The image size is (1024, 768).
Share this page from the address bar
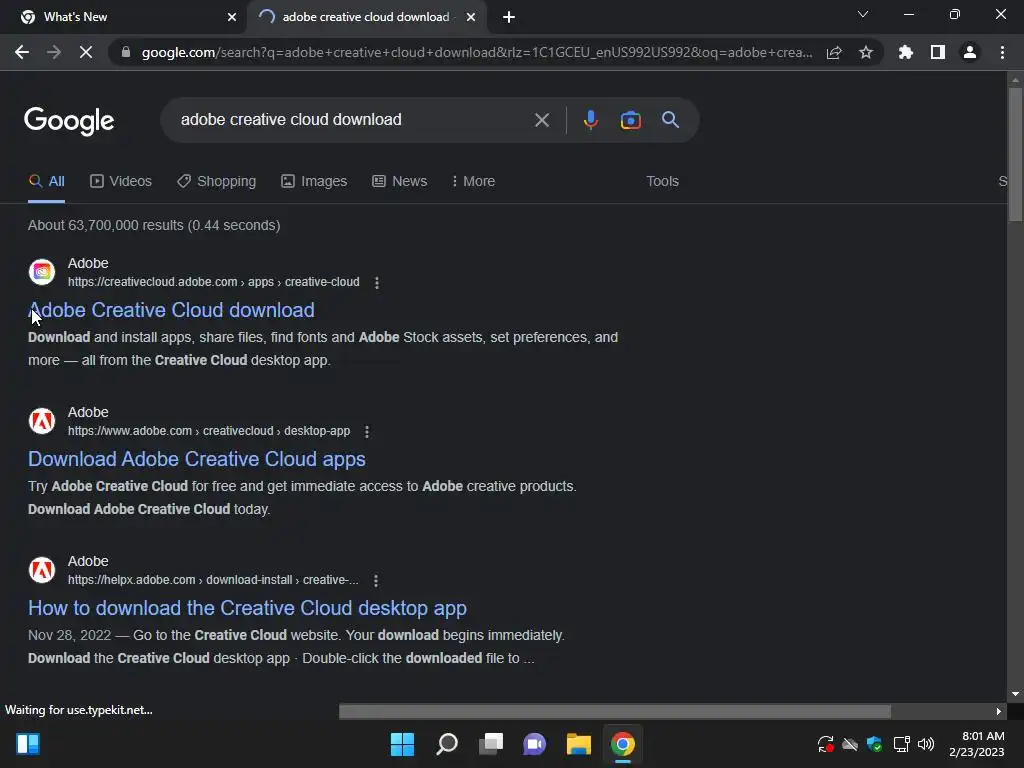pyautogui.click(x=834, y=52)
